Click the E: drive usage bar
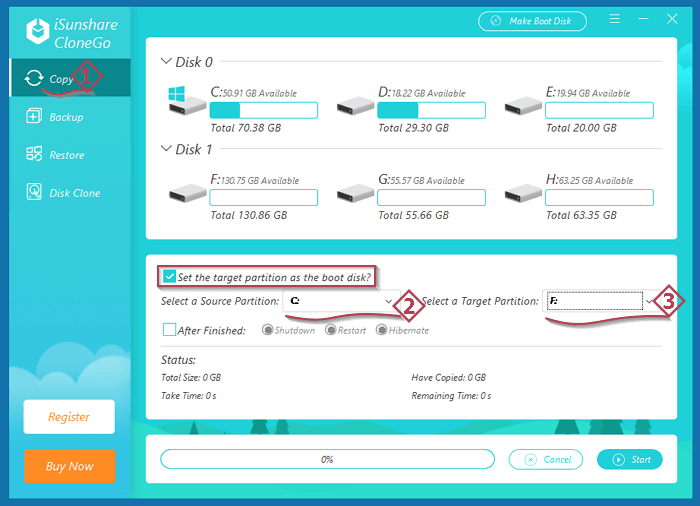The width and height of the screenshot is (700, 506). 599,110
